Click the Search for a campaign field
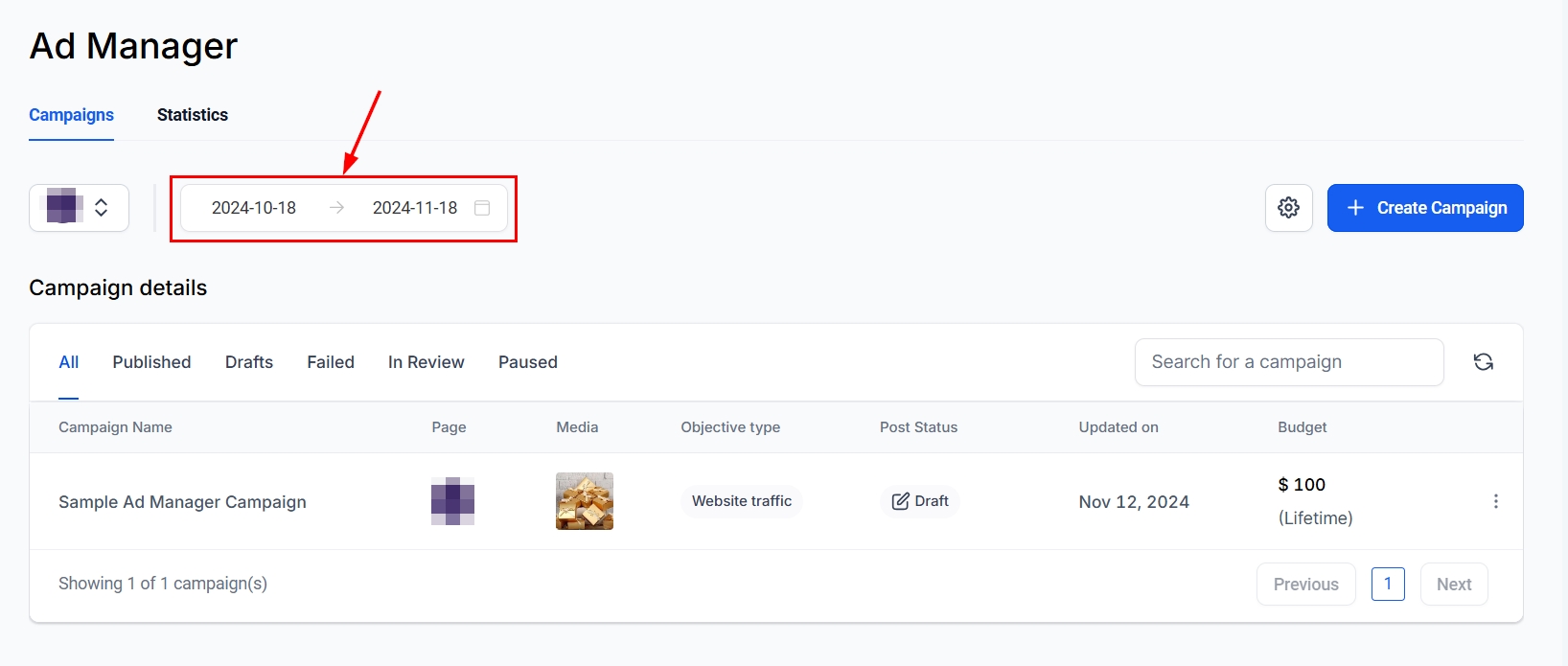The width and height of the screenshot is (1568, 666). [1288, 362]
